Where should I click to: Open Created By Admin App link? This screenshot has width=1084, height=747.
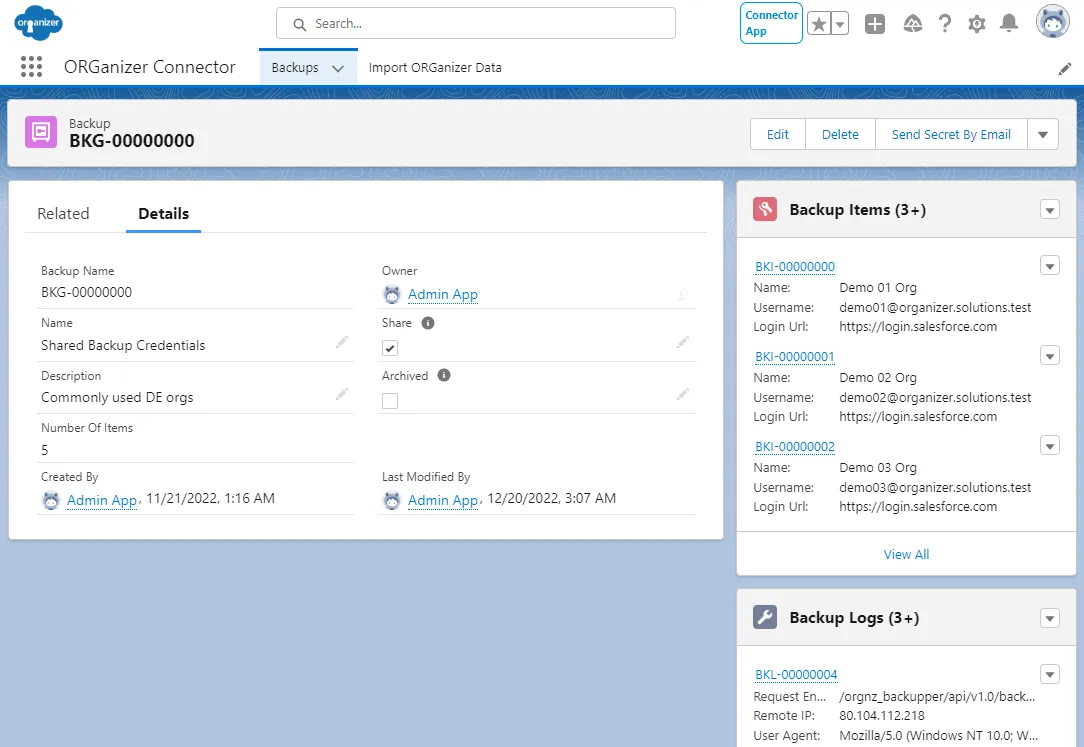(x=102, y=500)
